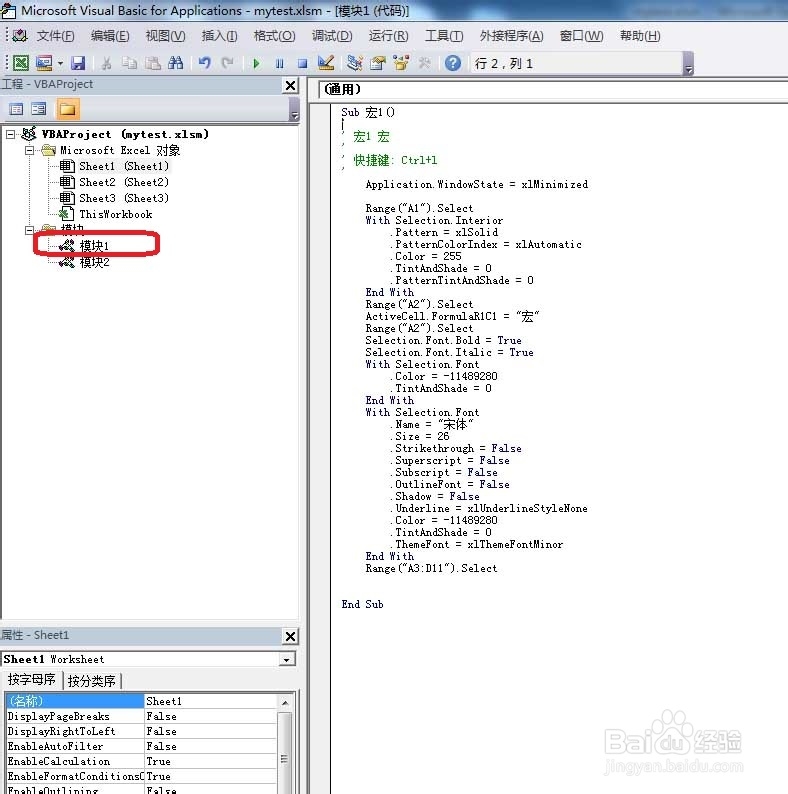This screenshot has height=794, width=788.
Task: Open the Object Browser toolbar icon
Action: pos(401,63)
